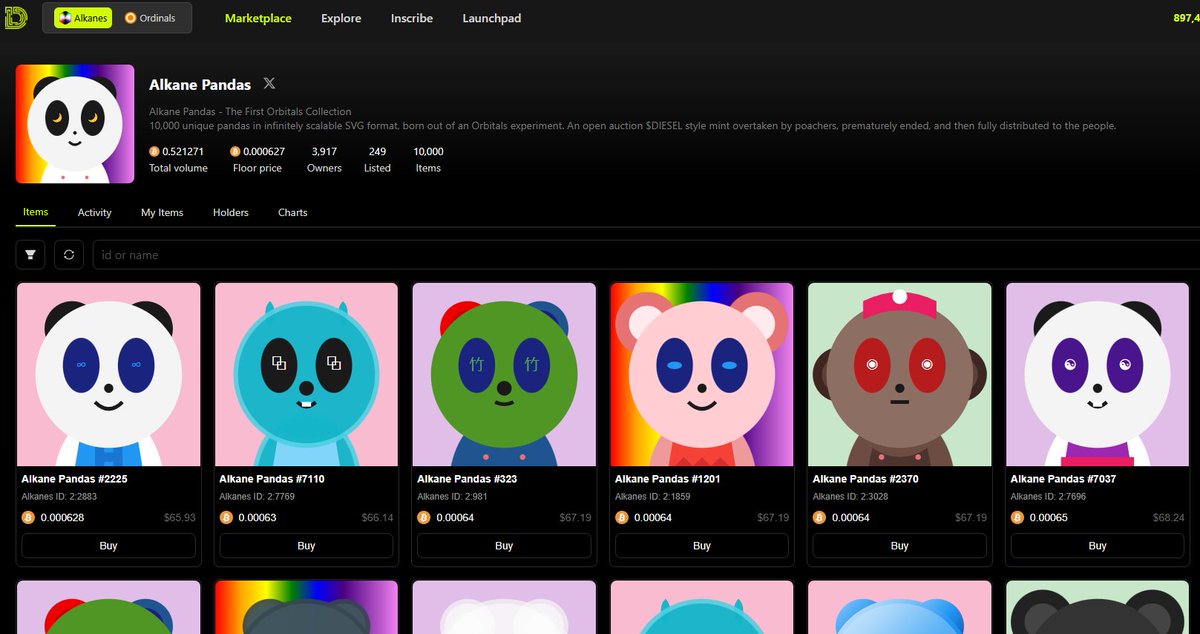The width and height of the screenshot is (1200, 634).
Task: Click the green balance number at top right
Action: [1186, 18]
